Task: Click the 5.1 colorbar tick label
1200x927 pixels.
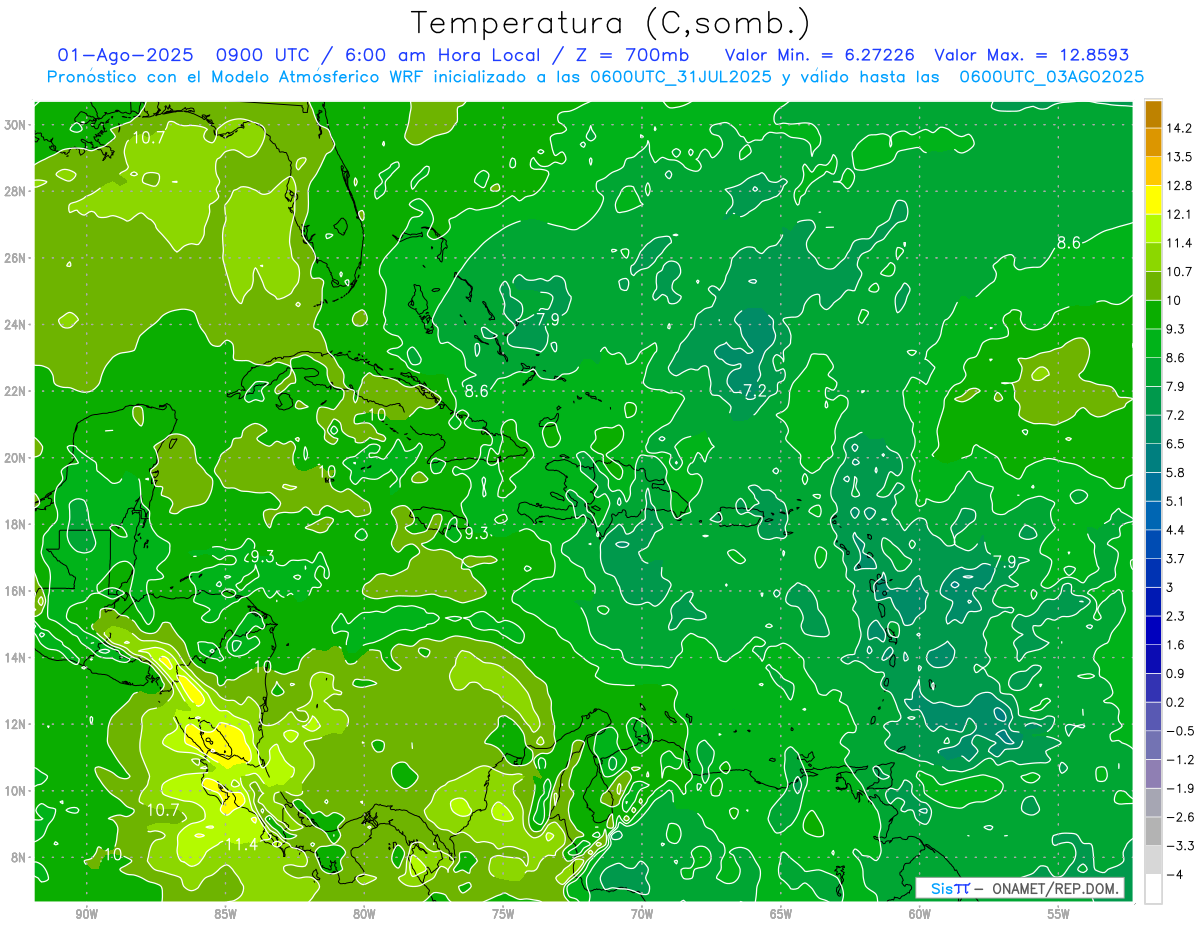Action: [x=1177, y=501]
